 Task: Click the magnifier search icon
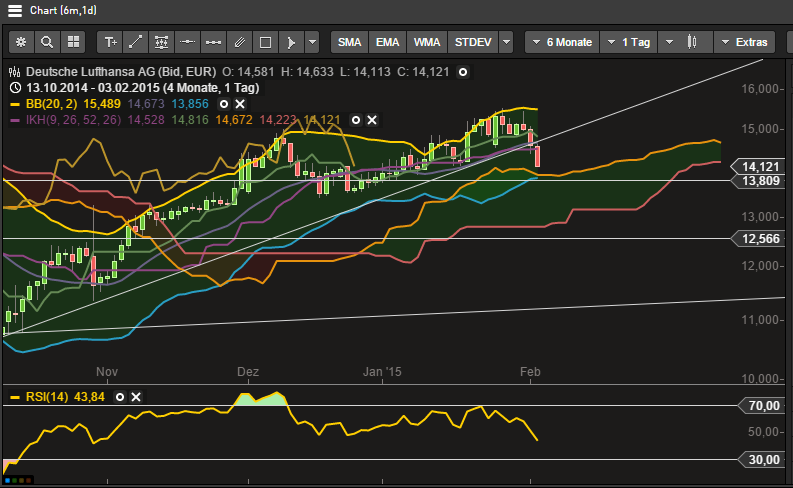[x=47, y=42]
